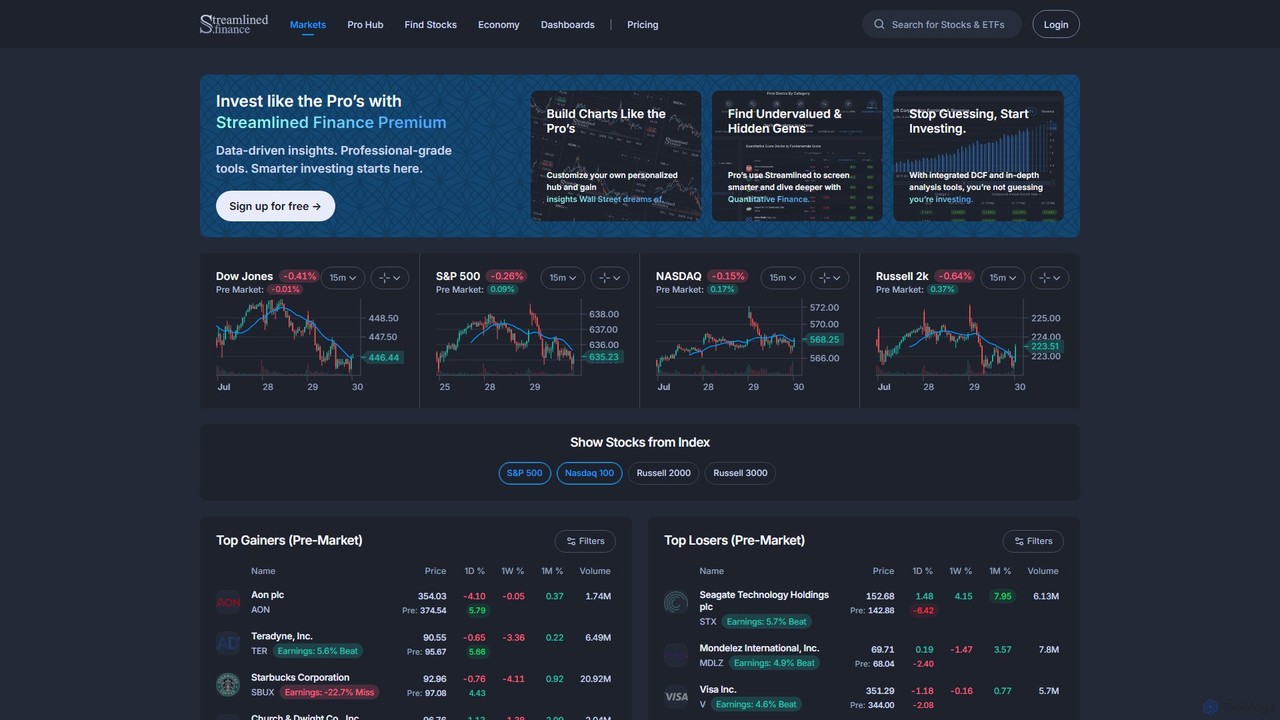Screen dimensions: 1280x720
Task: Open Filters for Top Losers
Action: click(x=1033, y=541)
